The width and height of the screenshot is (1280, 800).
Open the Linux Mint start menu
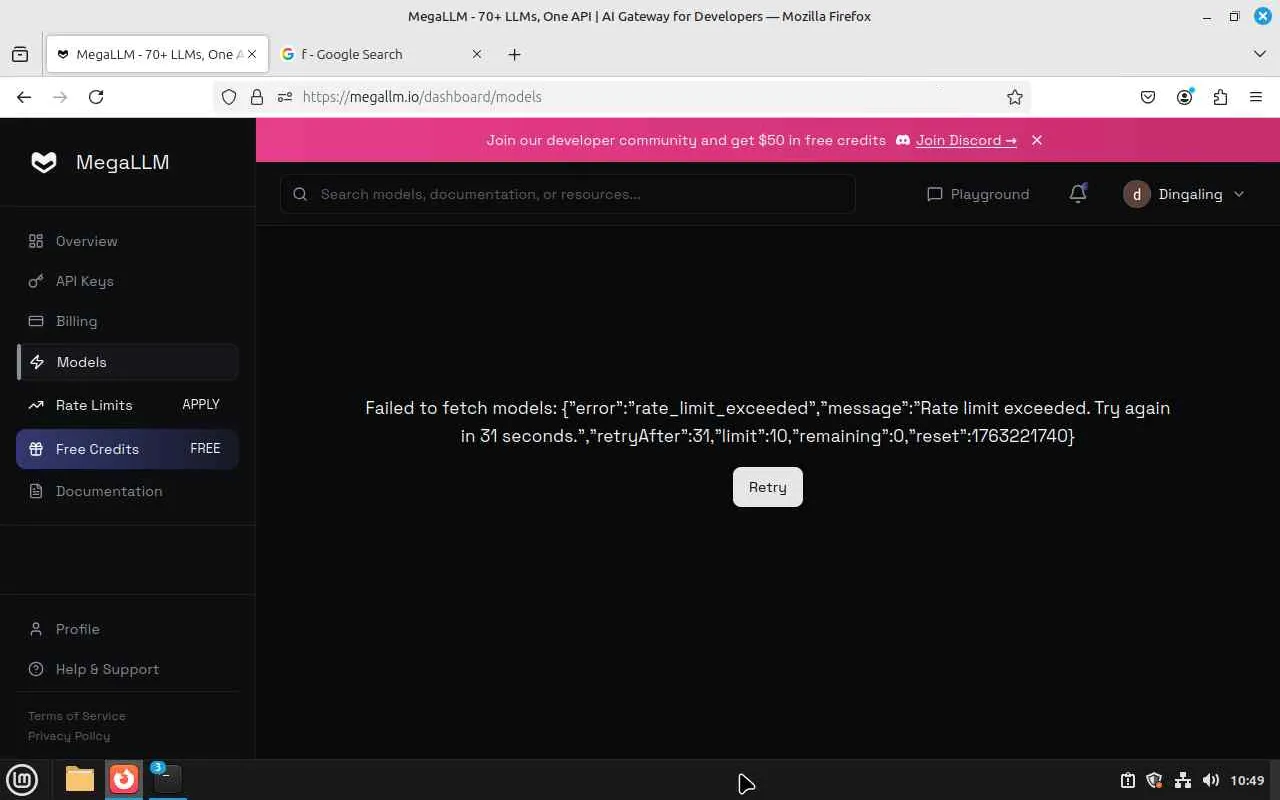tap(22, 779)
